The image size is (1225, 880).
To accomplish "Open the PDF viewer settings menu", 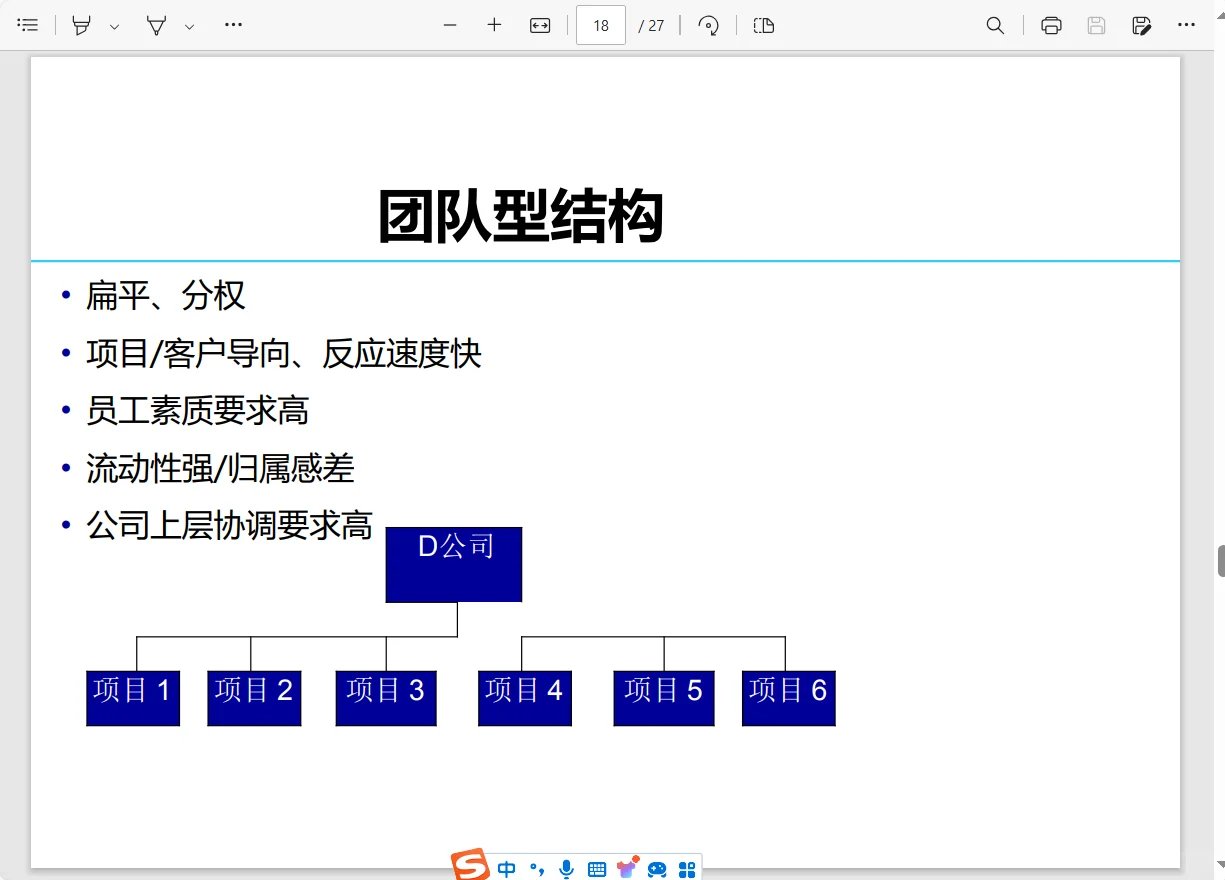I will click(1187, 25).
